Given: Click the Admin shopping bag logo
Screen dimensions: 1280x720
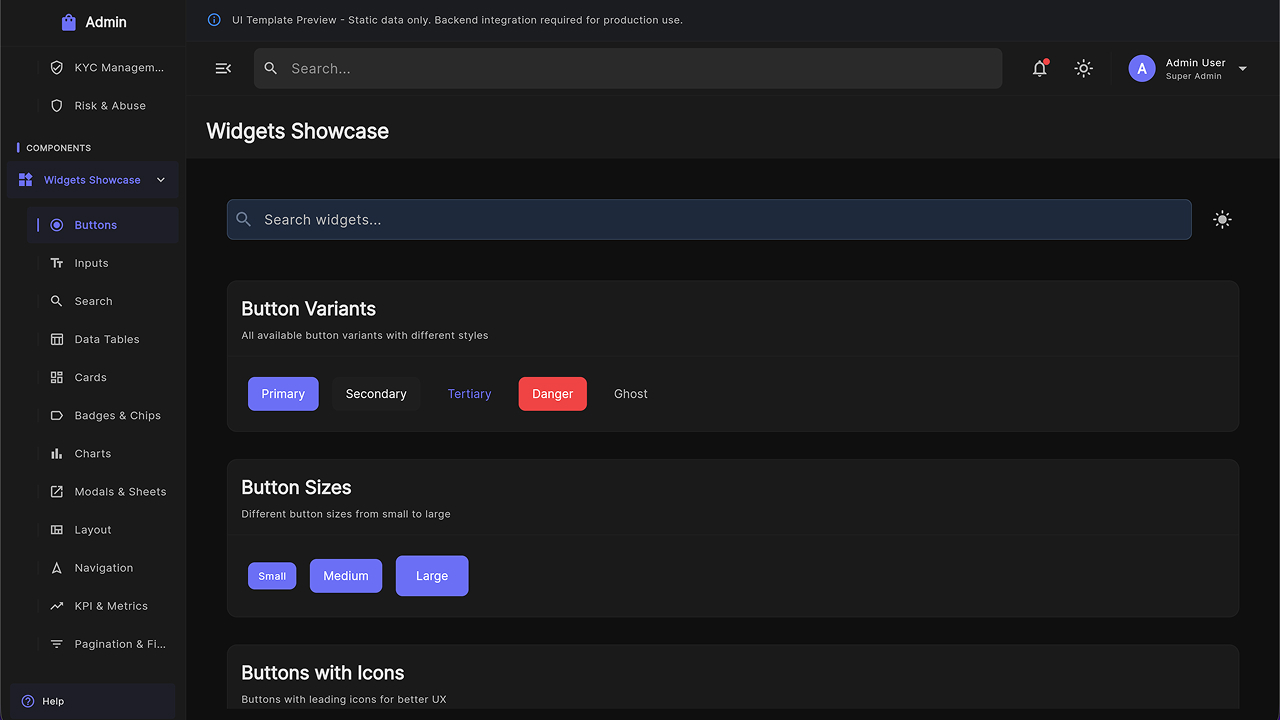Looking at the screenshot, I should coord(68,22).
